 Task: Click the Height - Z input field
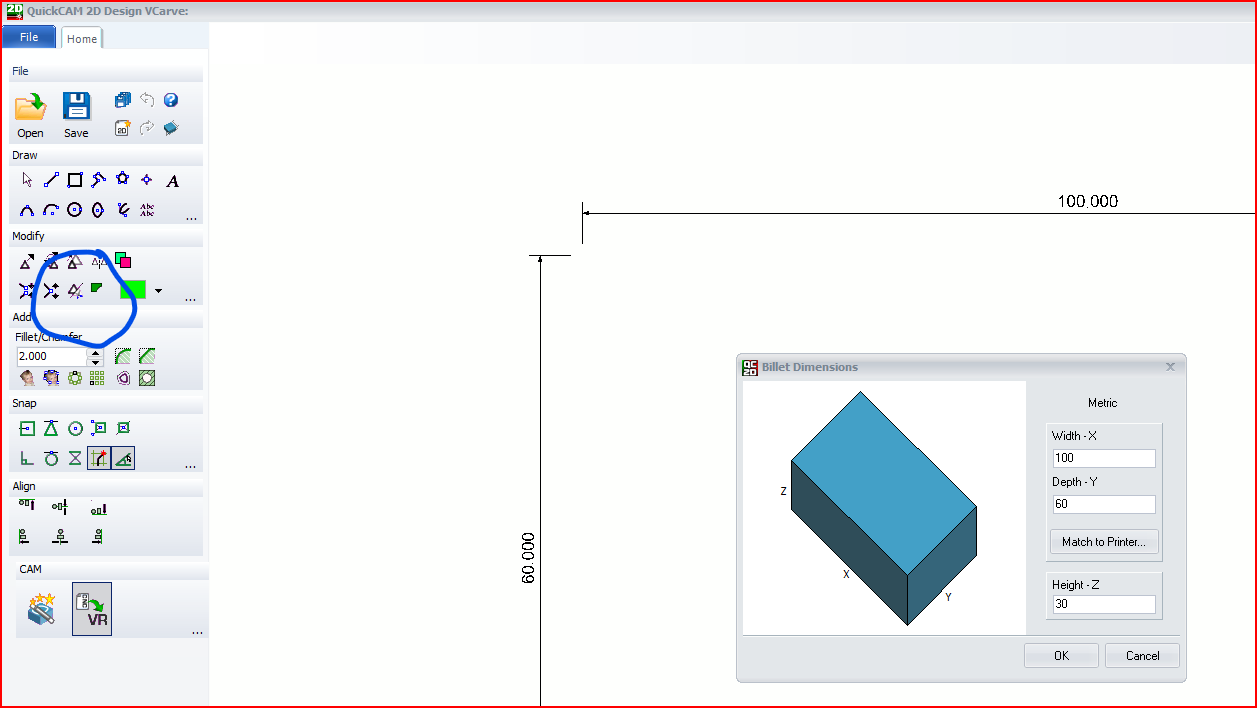tap(1104, 604)
